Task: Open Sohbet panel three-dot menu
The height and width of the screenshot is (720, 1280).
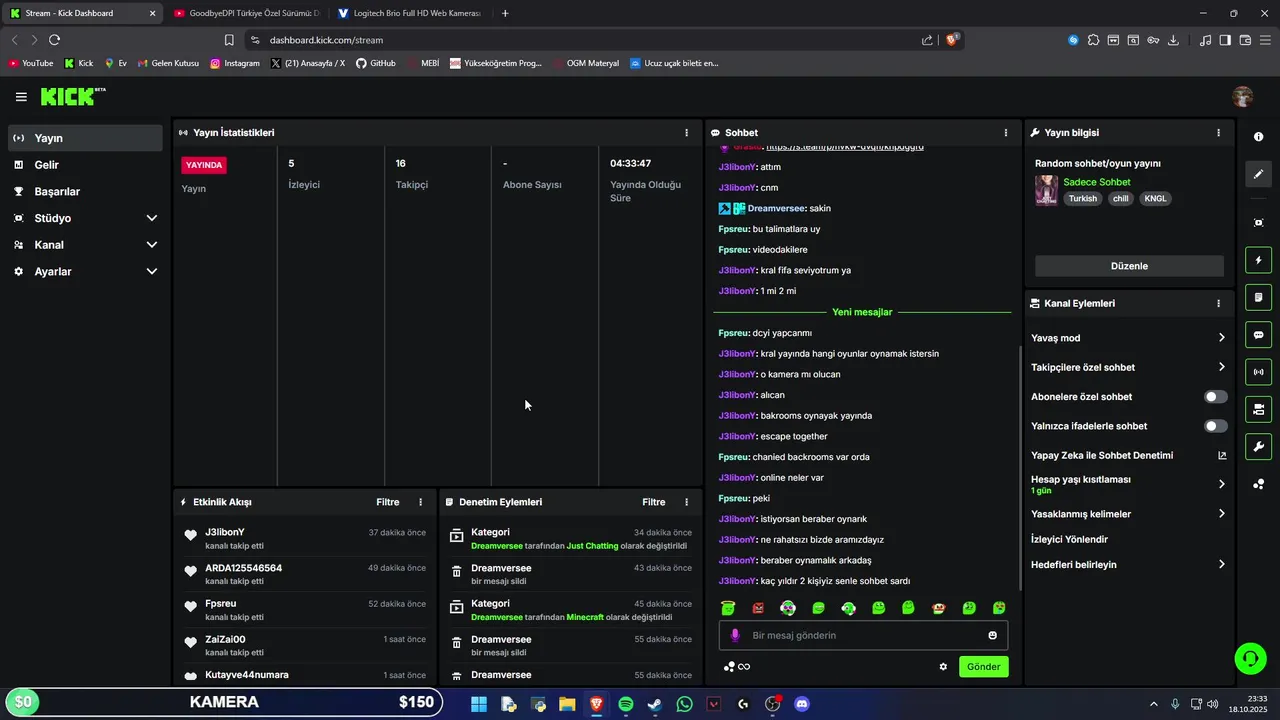Action: point(1006,132)
